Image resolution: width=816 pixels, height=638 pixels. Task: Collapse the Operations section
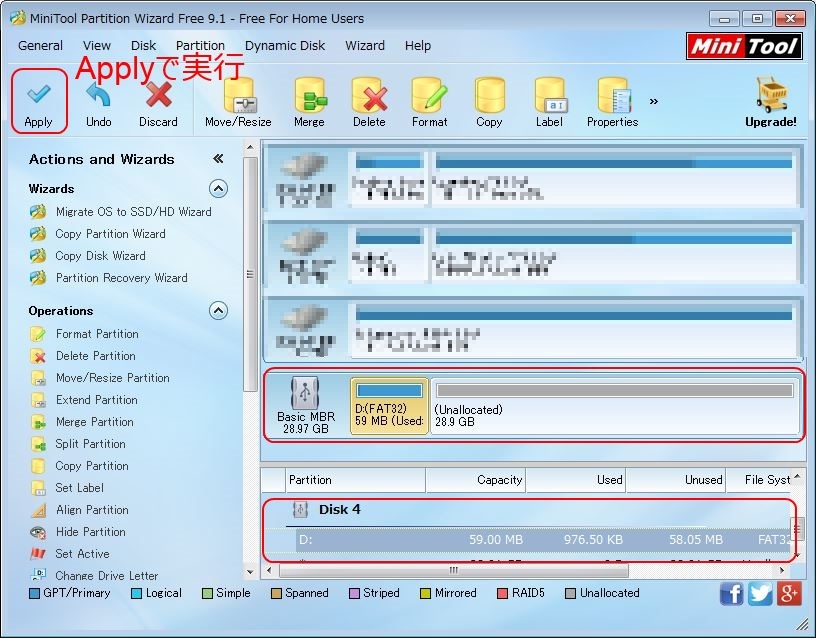[219, 311]
